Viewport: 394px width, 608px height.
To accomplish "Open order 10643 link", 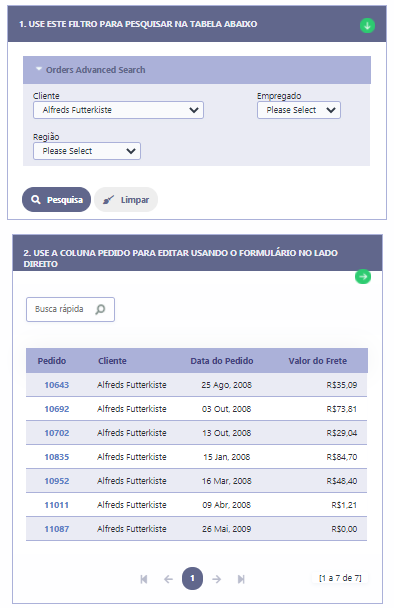I will (x=57, y=385).
